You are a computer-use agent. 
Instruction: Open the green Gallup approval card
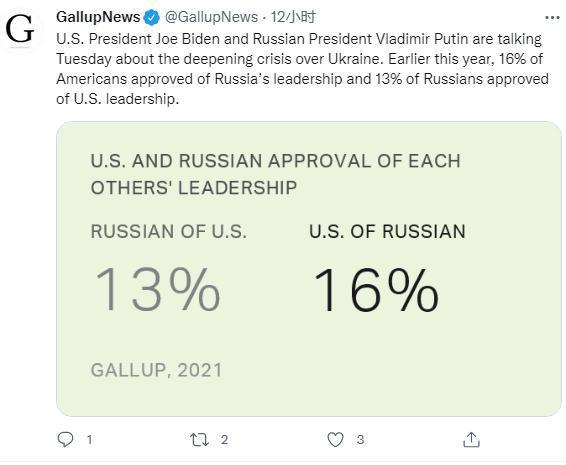309,269
